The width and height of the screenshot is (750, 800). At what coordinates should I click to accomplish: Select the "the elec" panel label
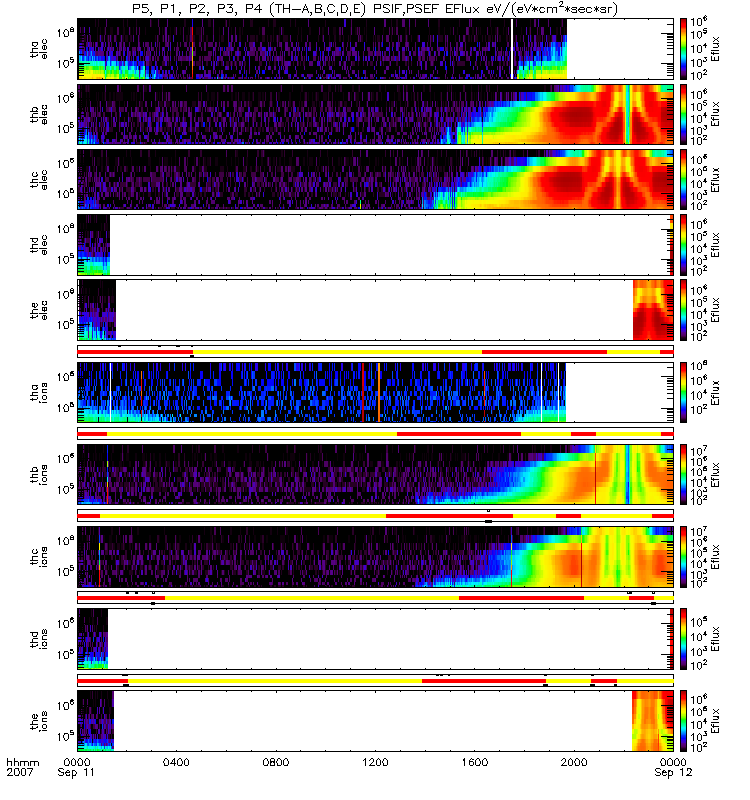point(38,310)
